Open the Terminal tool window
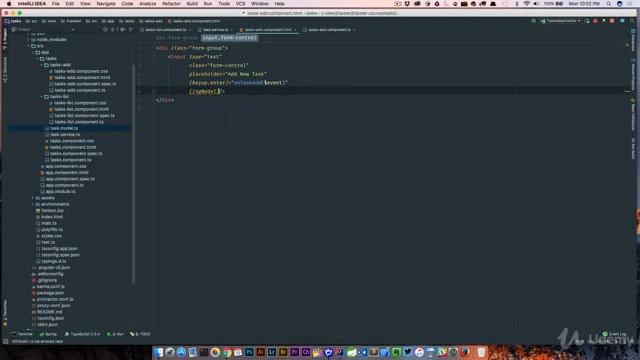Screen dimensions: 640x360 coord(23,334)
